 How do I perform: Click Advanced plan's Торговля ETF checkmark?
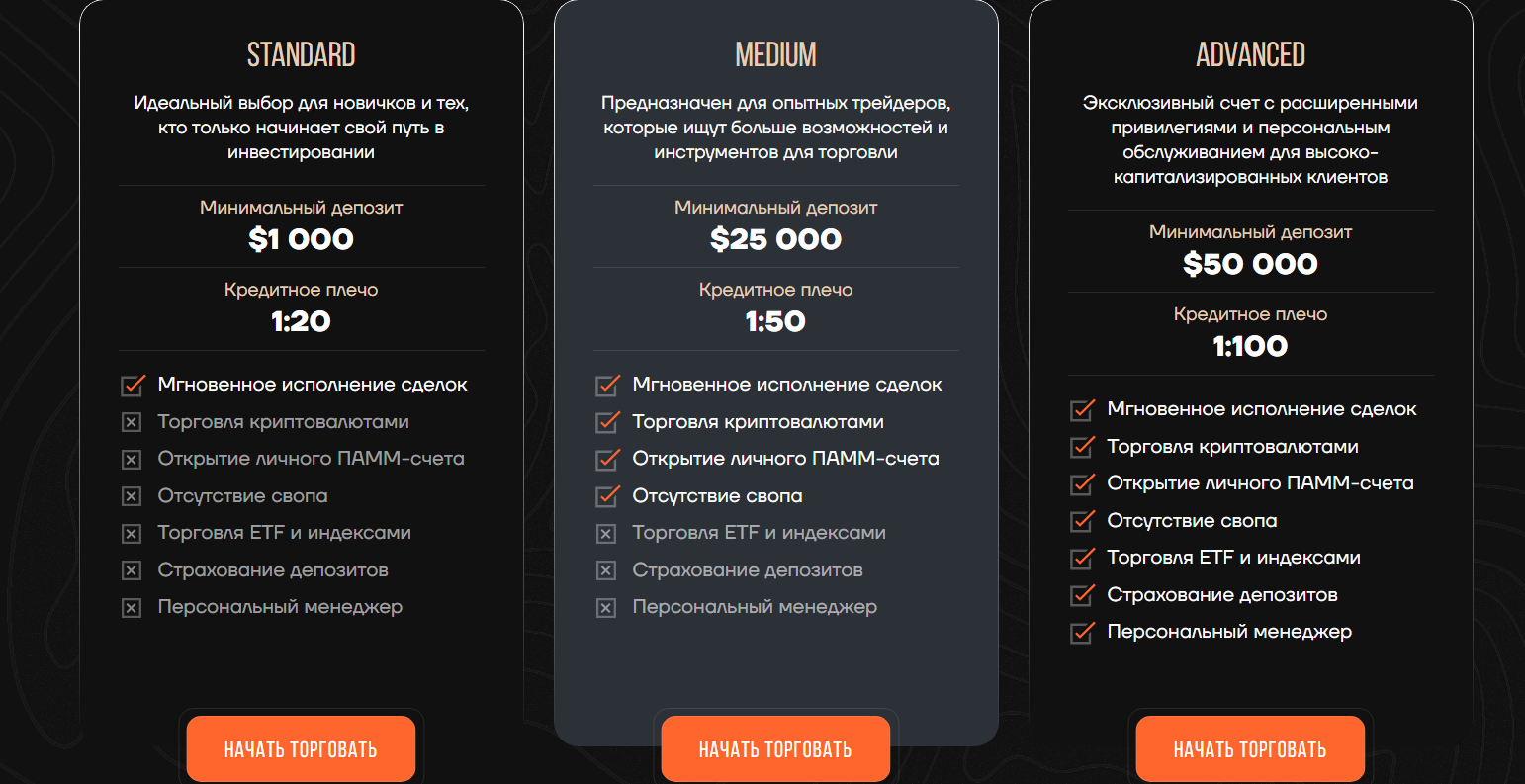coord(1082,558)
